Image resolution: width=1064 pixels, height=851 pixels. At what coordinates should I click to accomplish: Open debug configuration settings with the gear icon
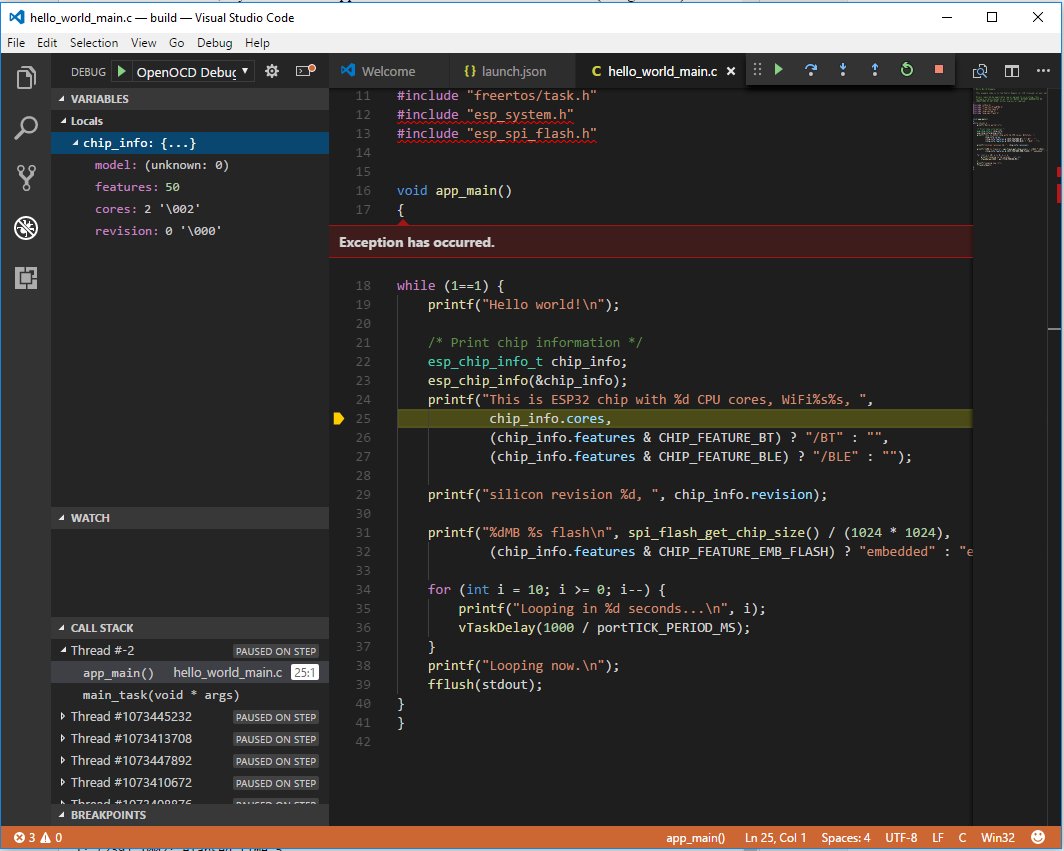(x=271, y=71)
